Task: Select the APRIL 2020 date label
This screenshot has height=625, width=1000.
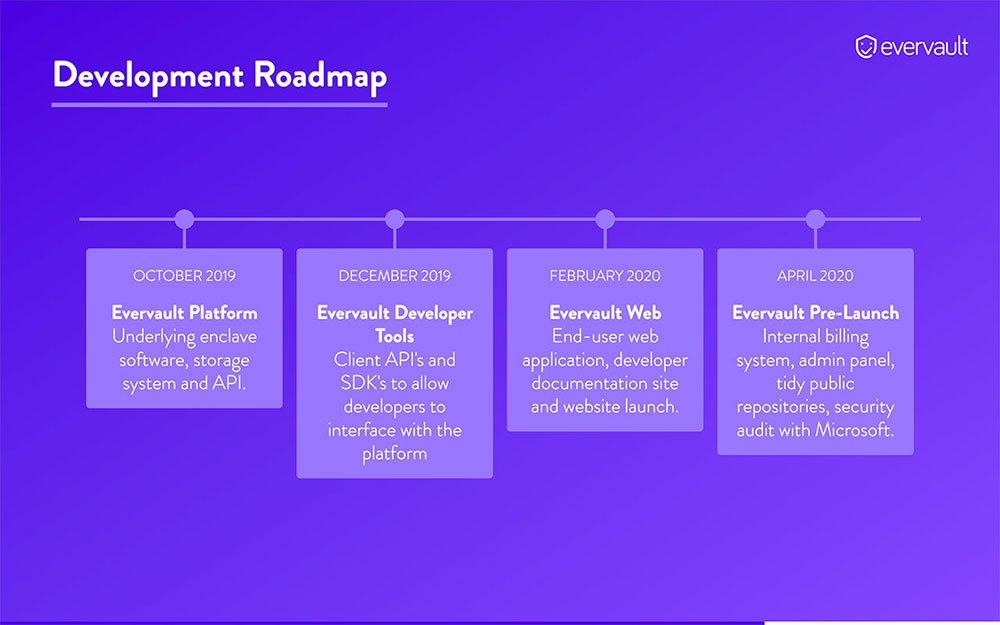Action: [x=815, y=275]
